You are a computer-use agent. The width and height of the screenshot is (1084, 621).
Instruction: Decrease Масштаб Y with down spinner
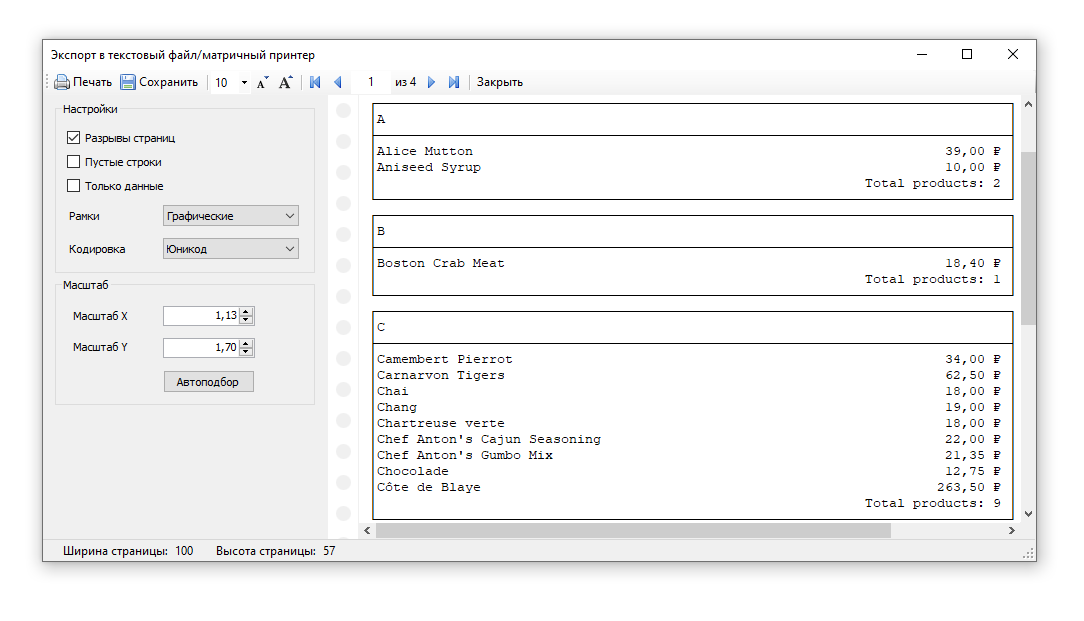(247, 352)
